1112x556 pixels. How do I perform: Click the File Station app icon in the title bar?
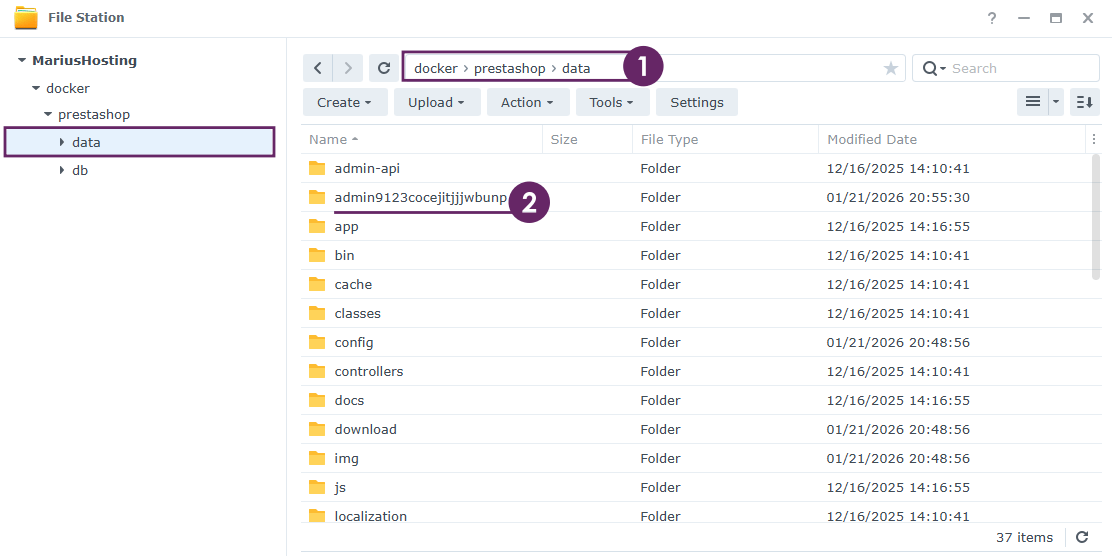pyautogui.click(x=26, y=18)
